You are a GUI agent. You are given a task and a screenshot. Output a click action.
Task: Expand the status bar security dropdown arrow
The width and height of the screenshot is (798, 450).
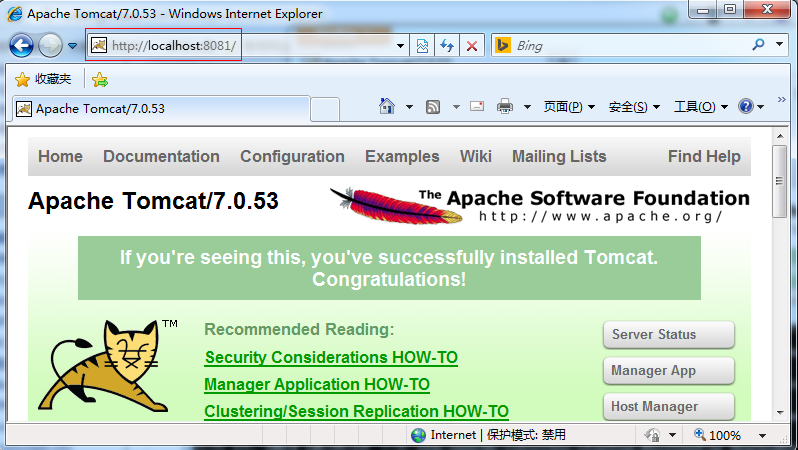(672, 435)
